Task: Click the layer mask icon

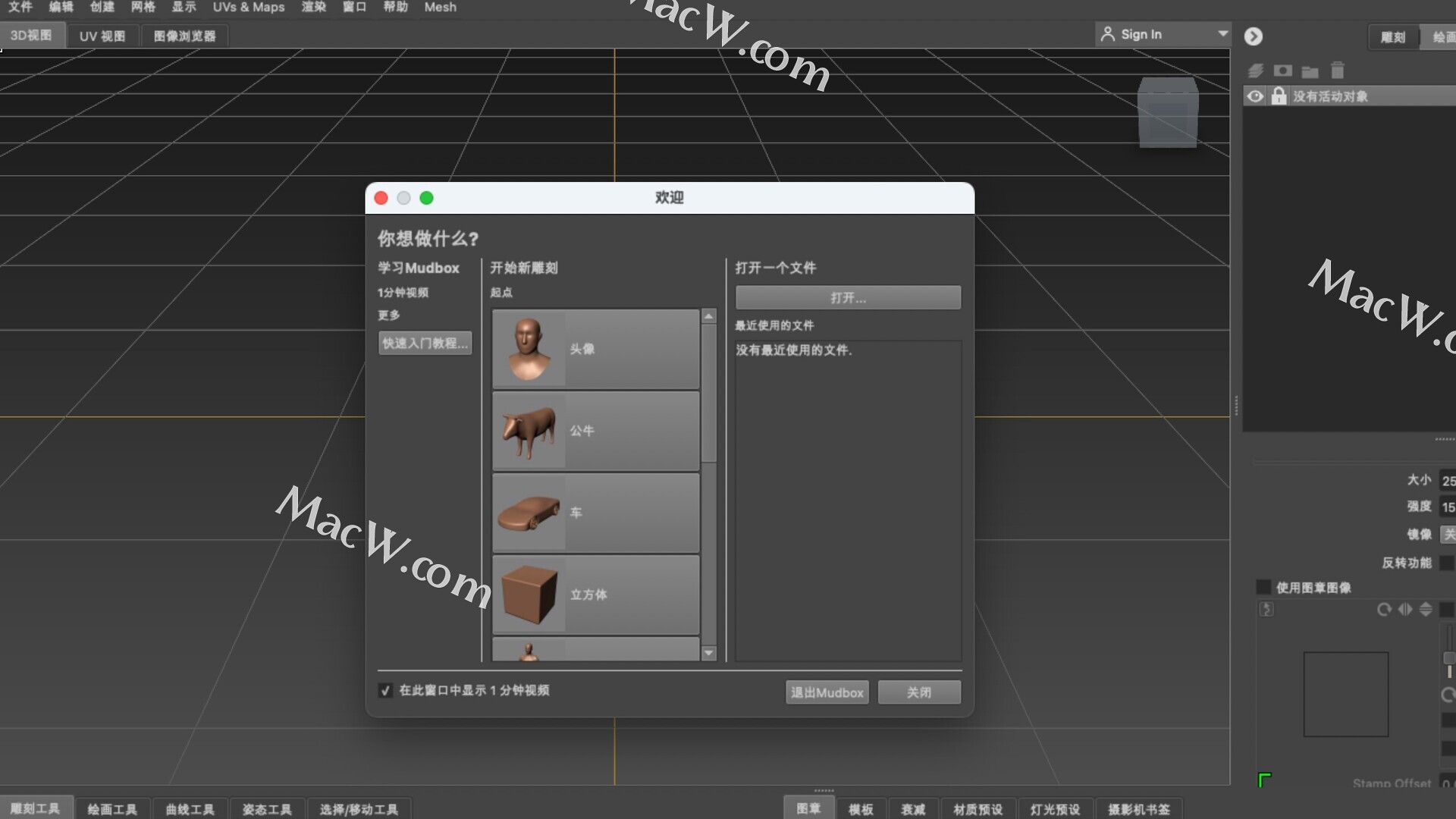Action: click(x=1282, y=71)
